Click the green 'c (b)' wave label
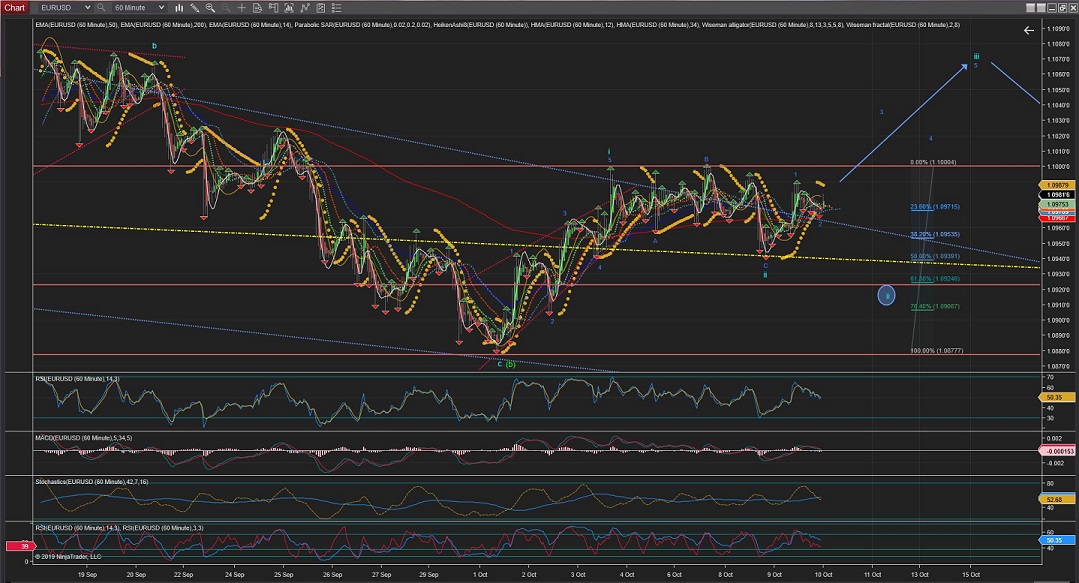Viewport: 1079px width, 583px height. [x=506, y=364]
